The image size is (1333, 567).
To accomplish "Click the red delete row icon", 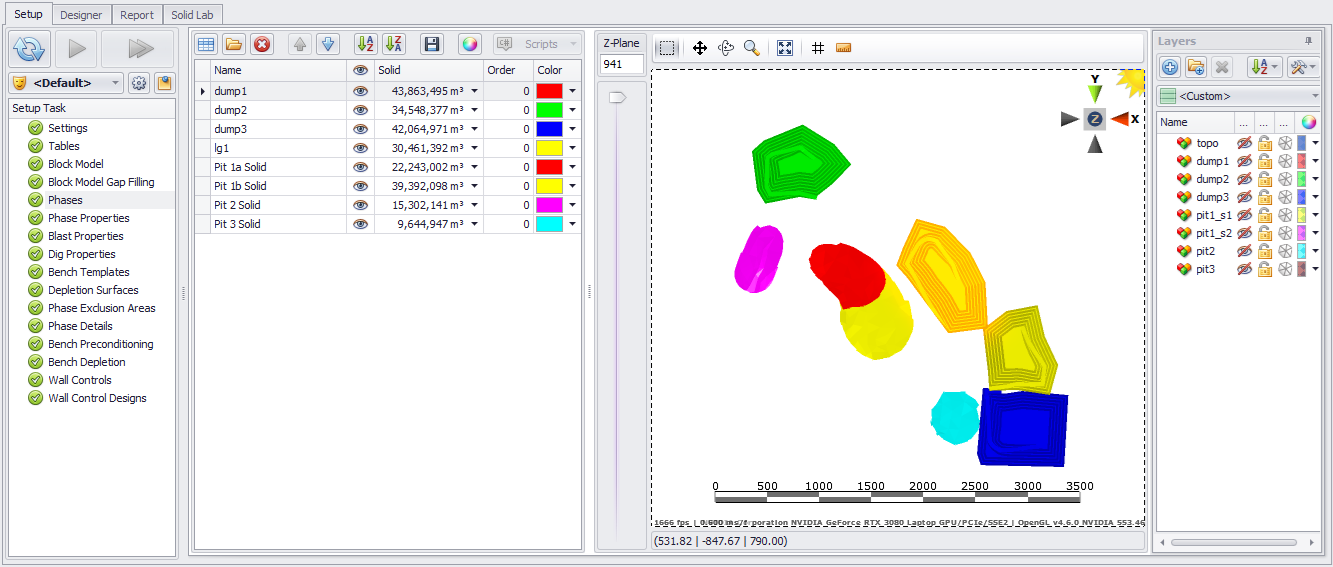I will point(262,44).
